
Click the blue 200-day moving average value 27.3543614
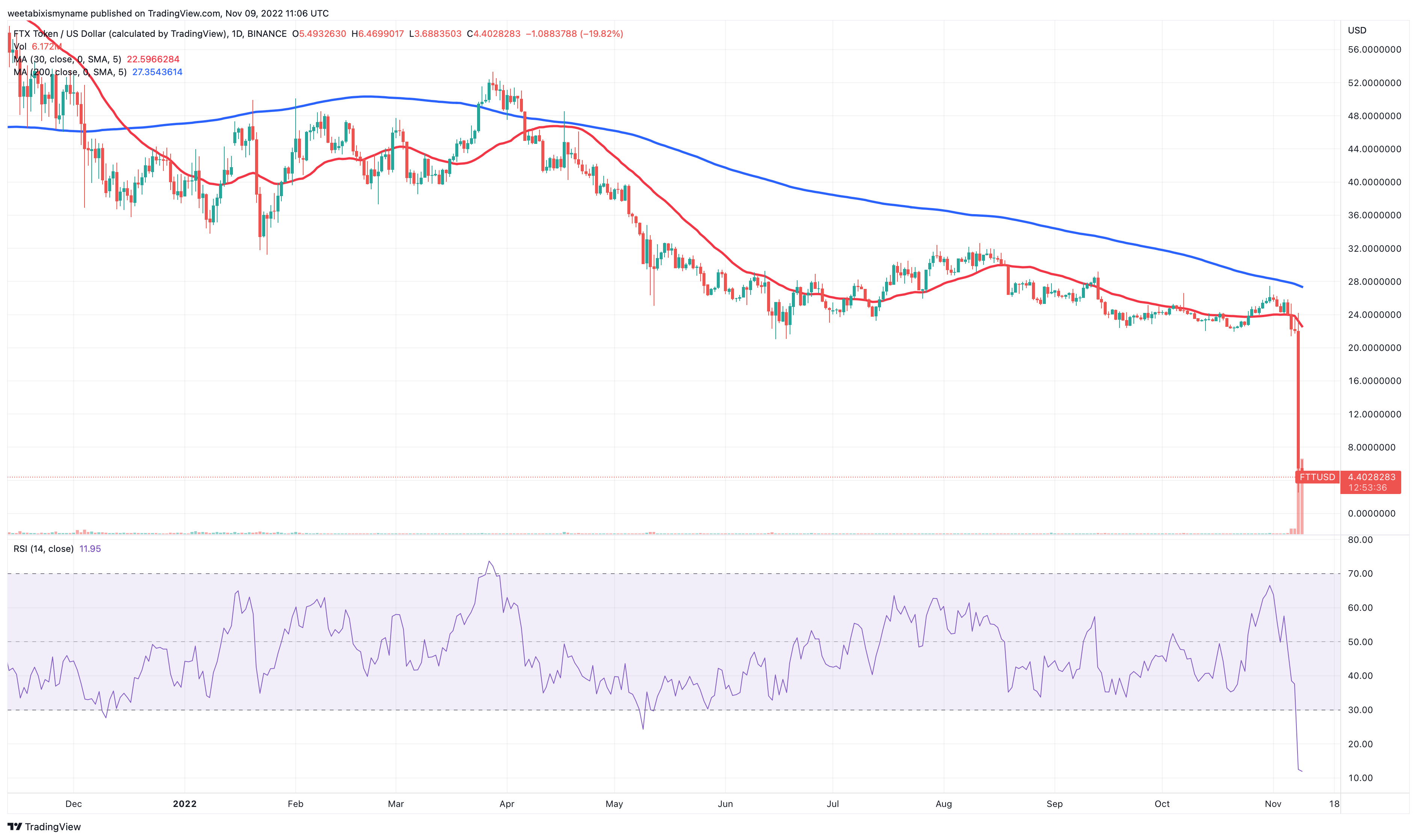157,72
